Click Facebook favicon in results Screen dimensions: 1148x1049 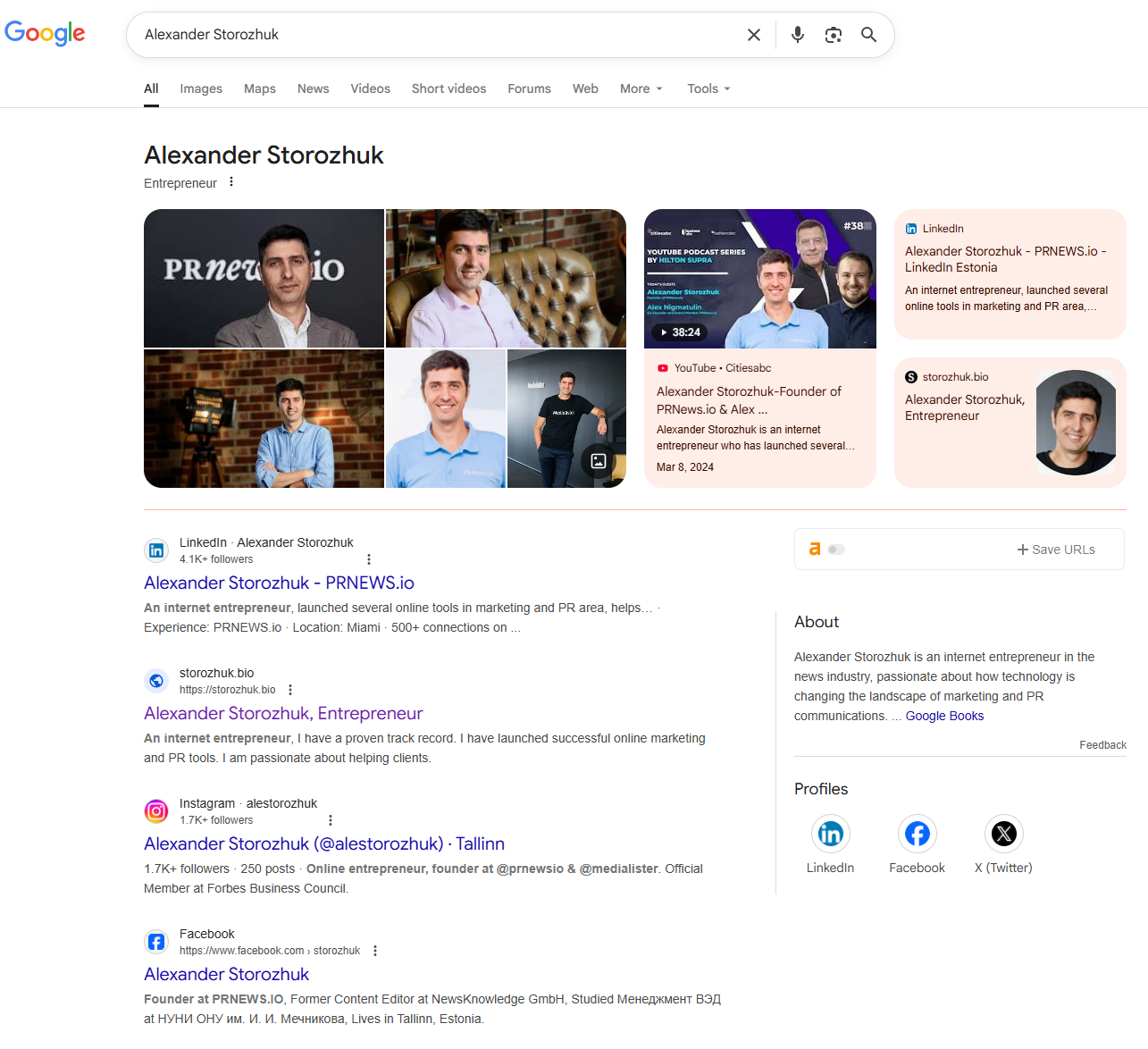(x=156, y=942)
